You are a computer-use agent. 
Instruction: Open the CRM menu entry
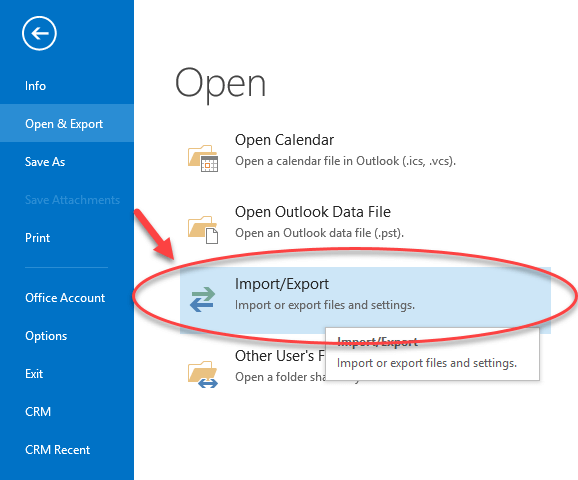[x=38, y=412]
